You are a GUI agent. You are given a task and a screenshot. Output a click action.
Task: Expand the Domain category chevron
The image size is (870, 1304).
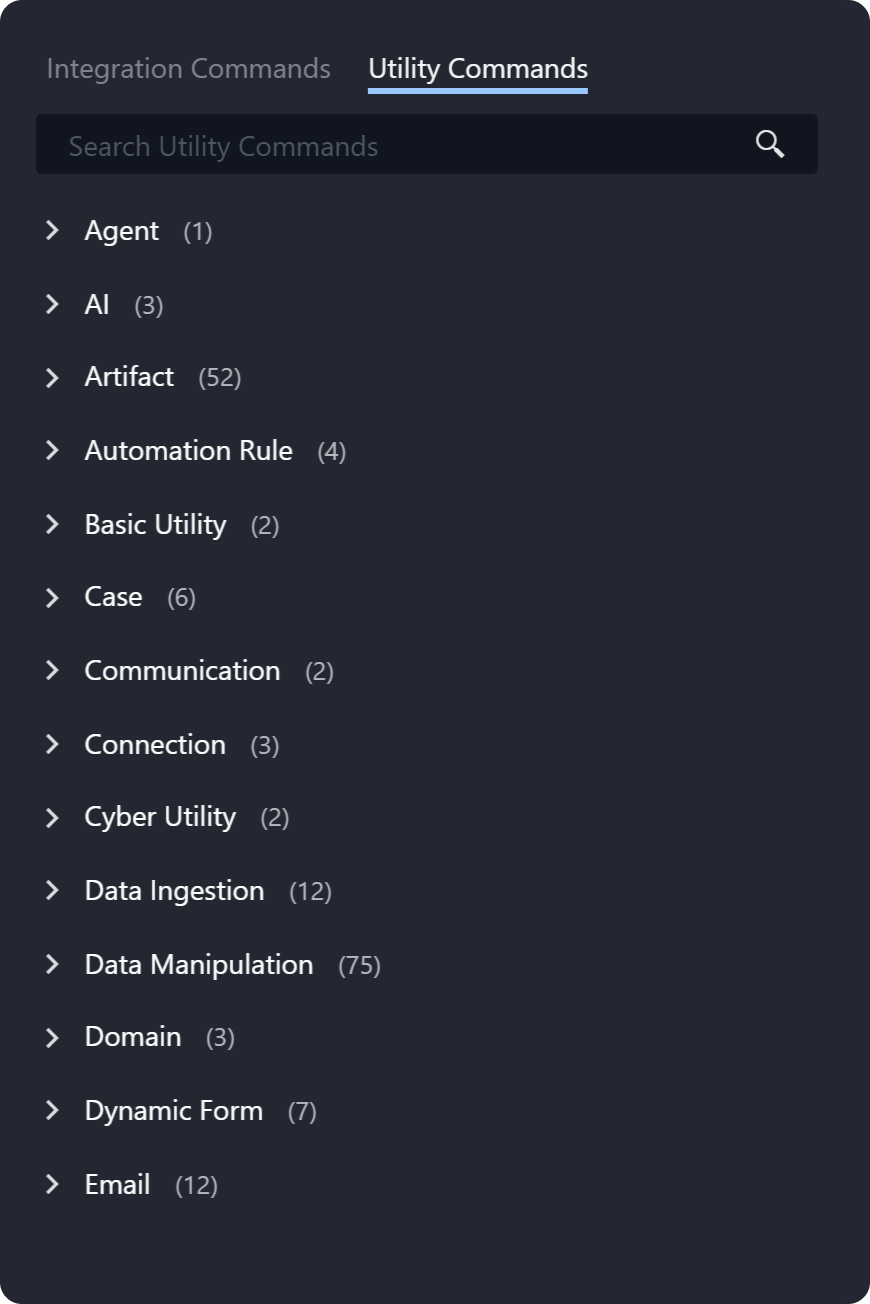[x=53, y=1037]
